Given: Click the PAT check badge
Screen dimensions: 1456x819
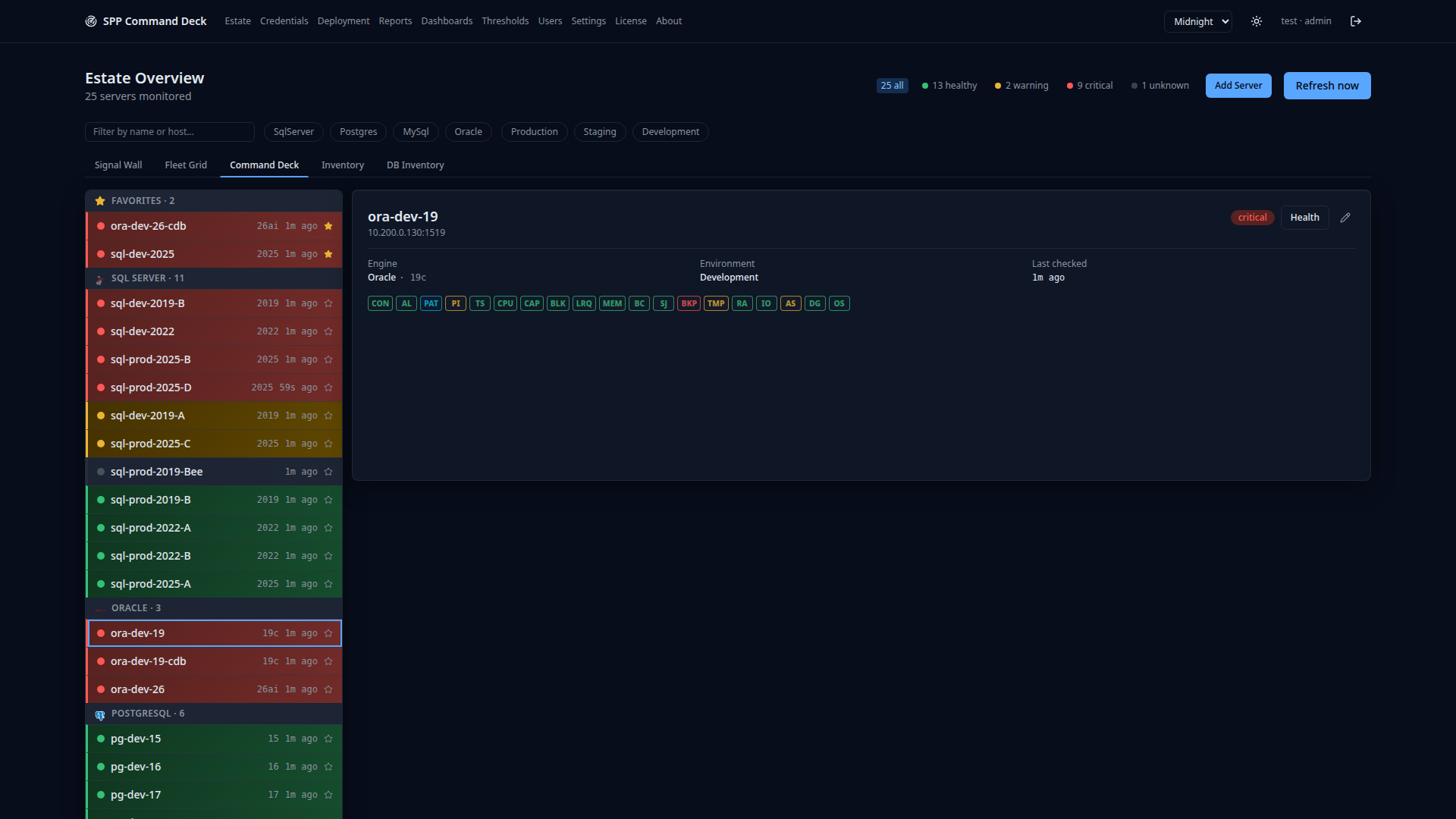Looking at the screenshot, I should [431, 303].
